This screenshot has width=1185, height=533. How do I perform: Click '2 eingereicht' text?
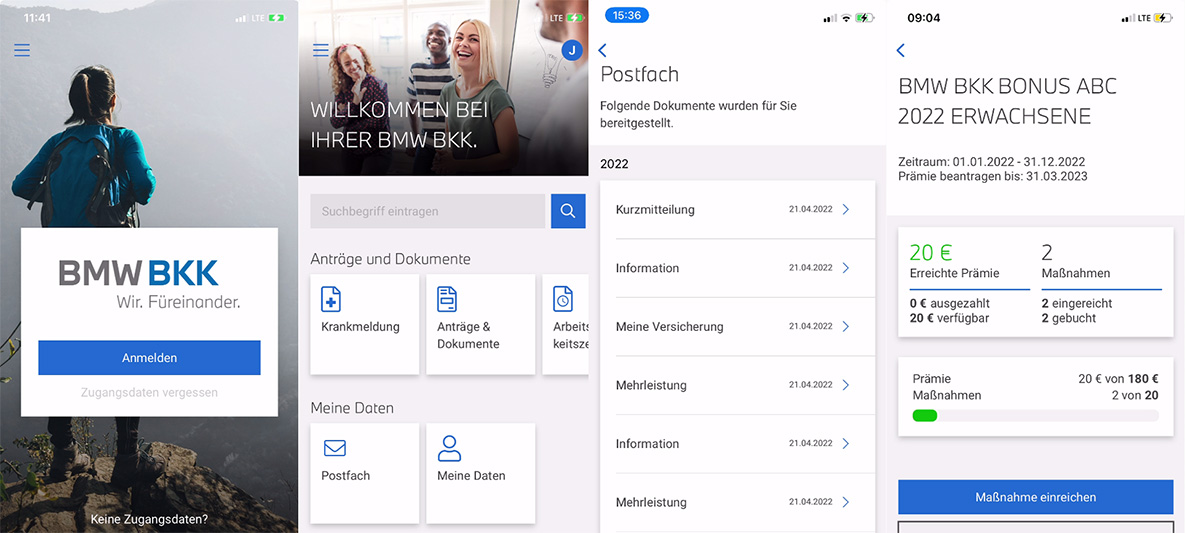click(1076, 303)
